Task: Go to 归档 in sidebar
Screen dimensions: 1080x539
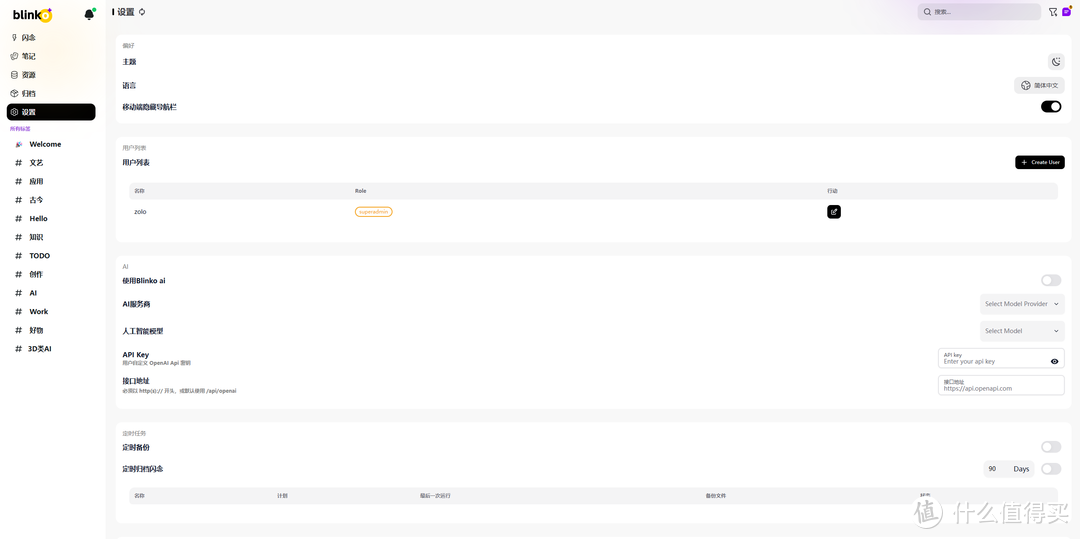Action: (51, 94)
